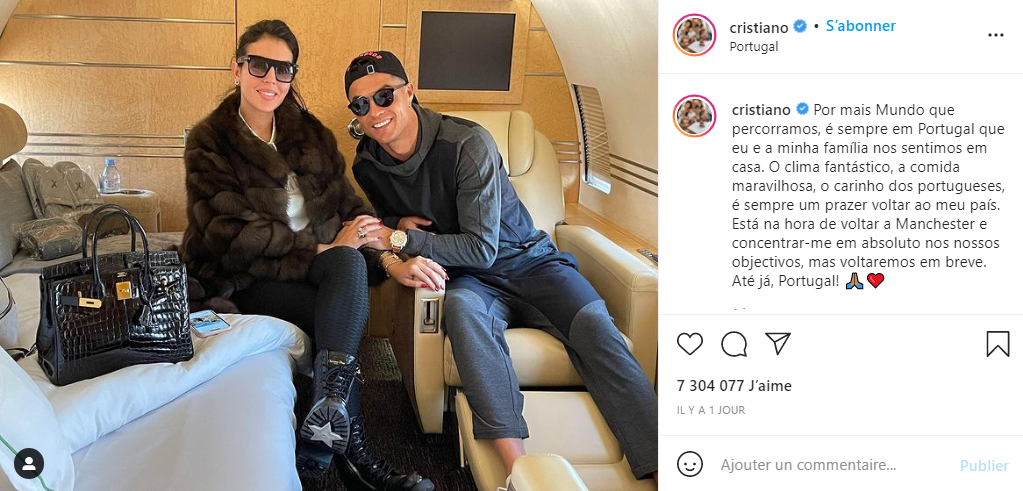Open header profile picture story ring
The width and height of the screenshot is (1023, 491).
click(695, 35)
